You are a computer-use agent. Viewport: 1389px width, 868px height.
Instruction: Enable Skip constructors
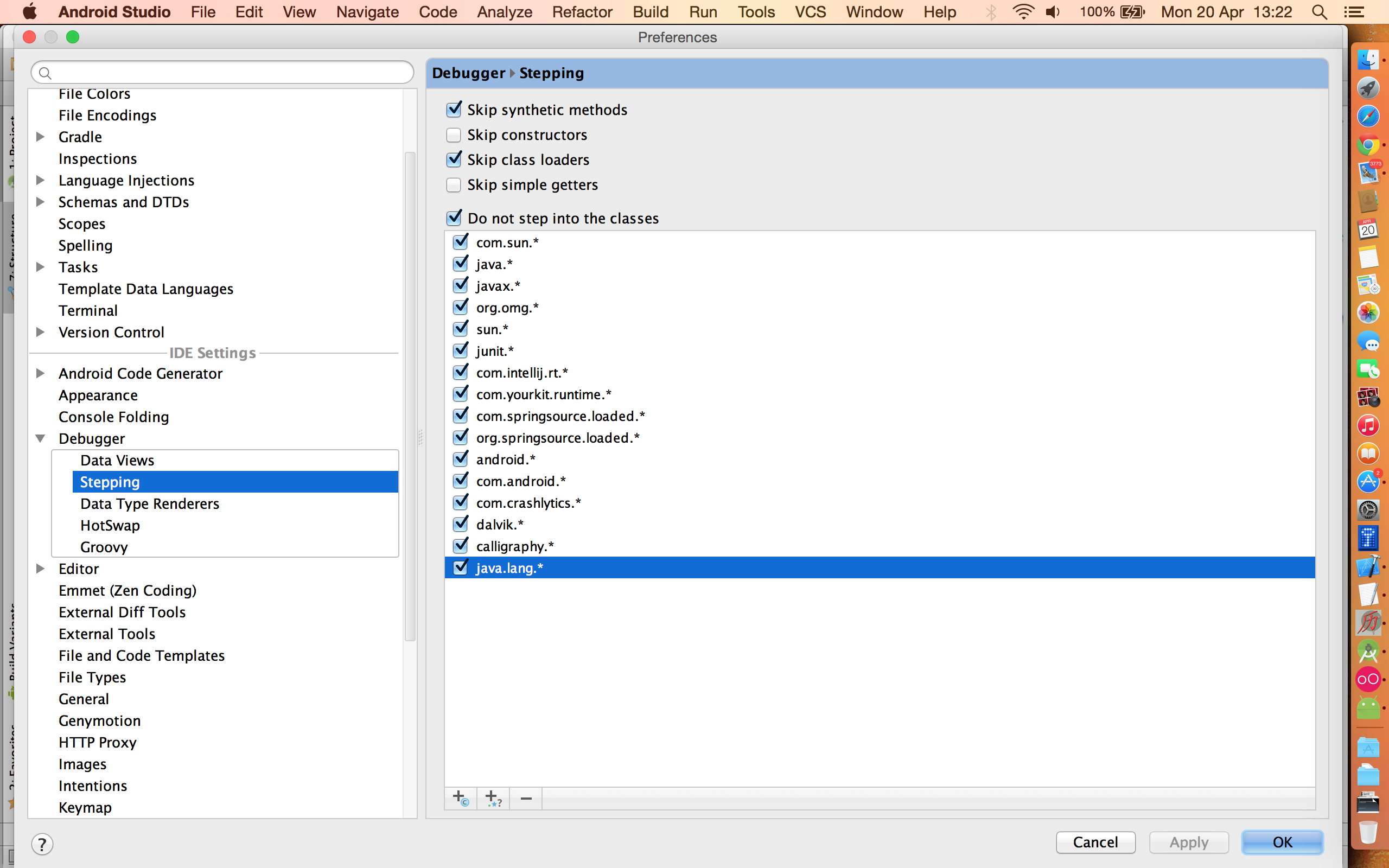pyautogui.click(x=454, y=135)
